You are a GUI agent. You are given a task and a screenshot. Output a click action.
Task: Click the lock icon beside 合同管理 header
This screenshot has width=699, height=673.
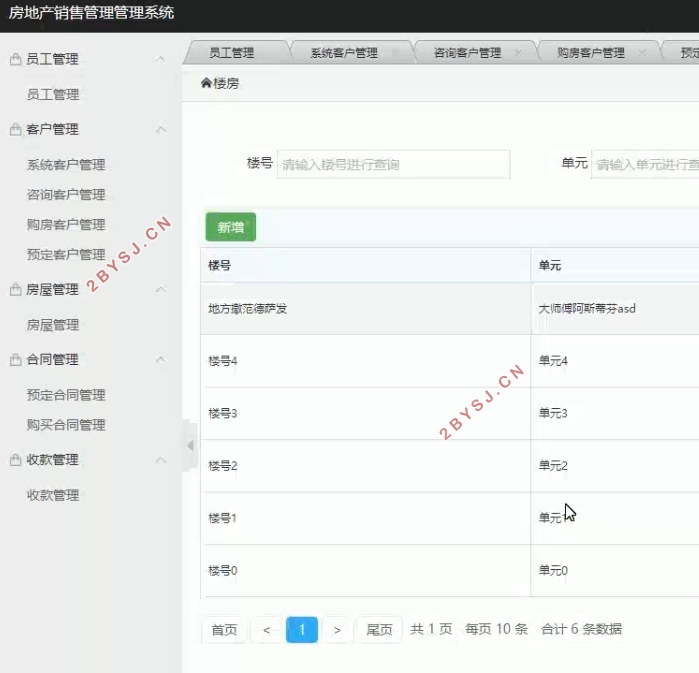point(16,359)
